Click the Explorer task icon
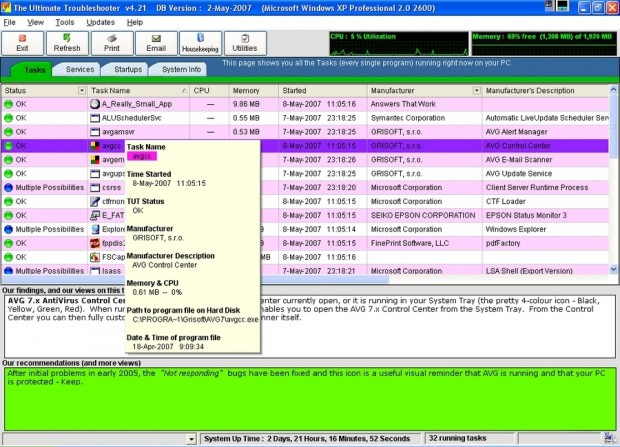620x447 pixels. pos(95,229)
